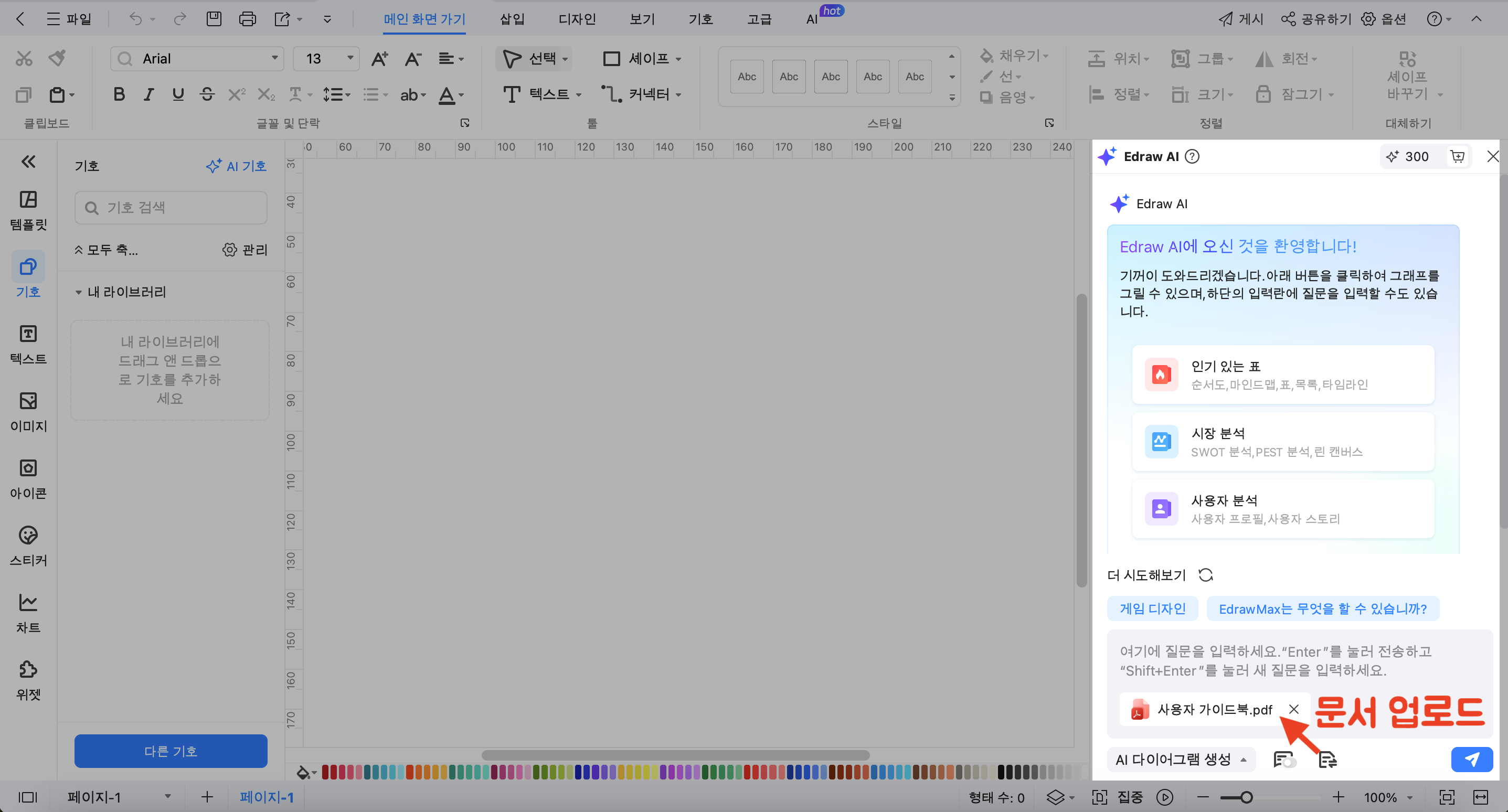This screenshot has height=812, width=1508.
Task: Click the 다른 기호 (More Symbols) button
Action: pos(171,751)
